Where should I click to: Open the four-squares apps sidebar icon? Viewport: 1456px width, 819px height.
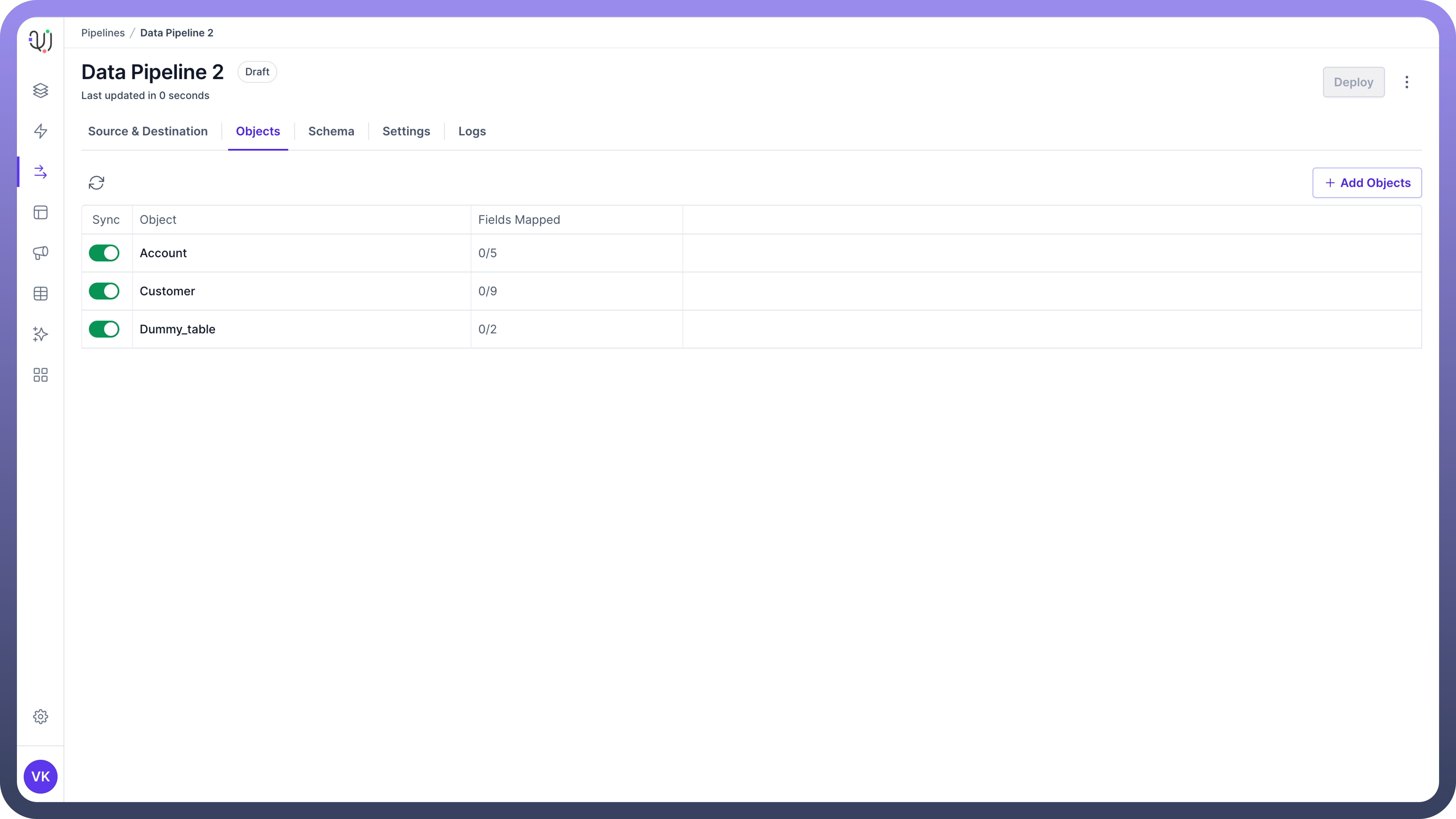point(40,375)
